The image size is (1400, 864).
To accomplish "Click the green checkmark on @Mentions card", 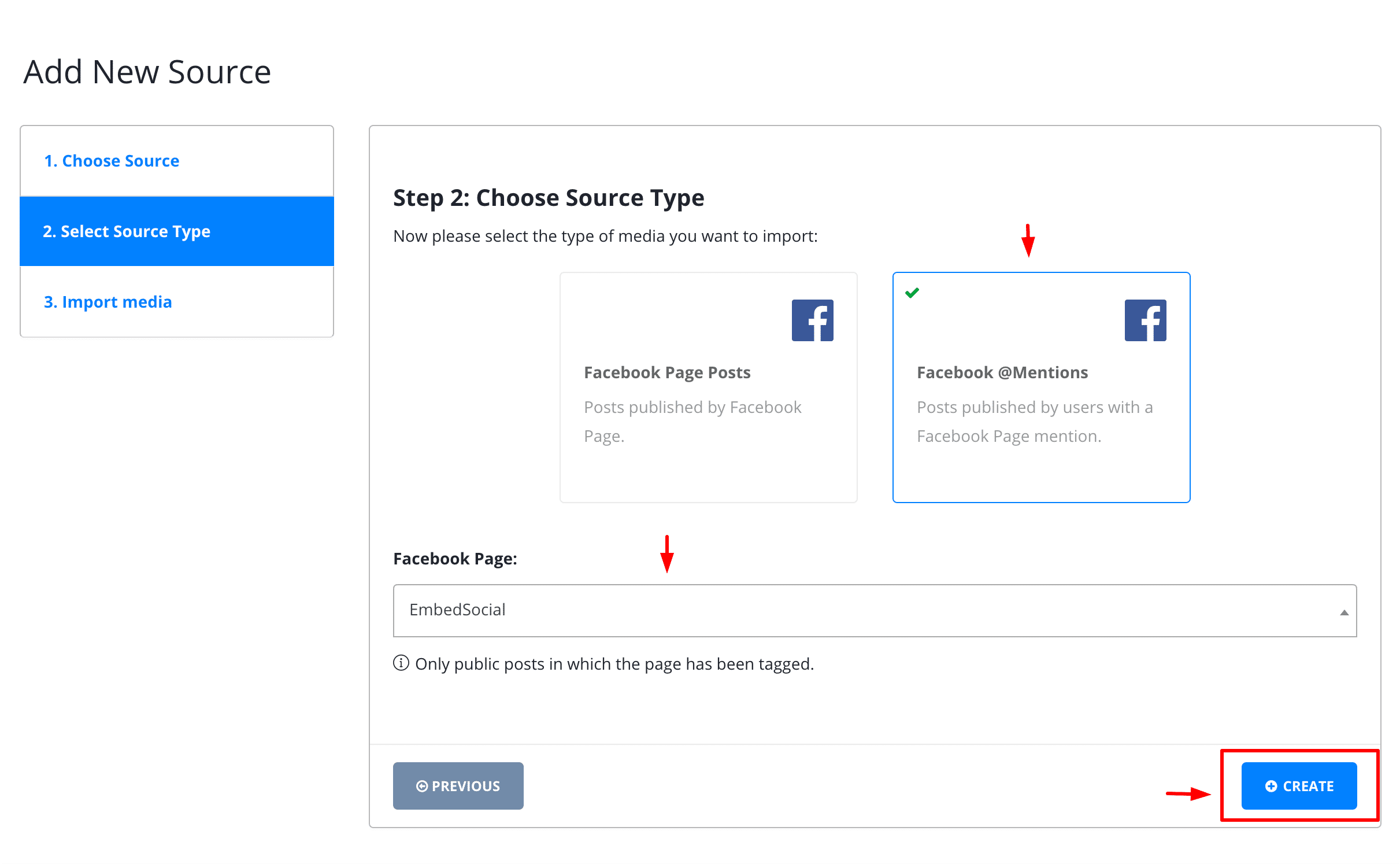I will (x=912, y=291).
